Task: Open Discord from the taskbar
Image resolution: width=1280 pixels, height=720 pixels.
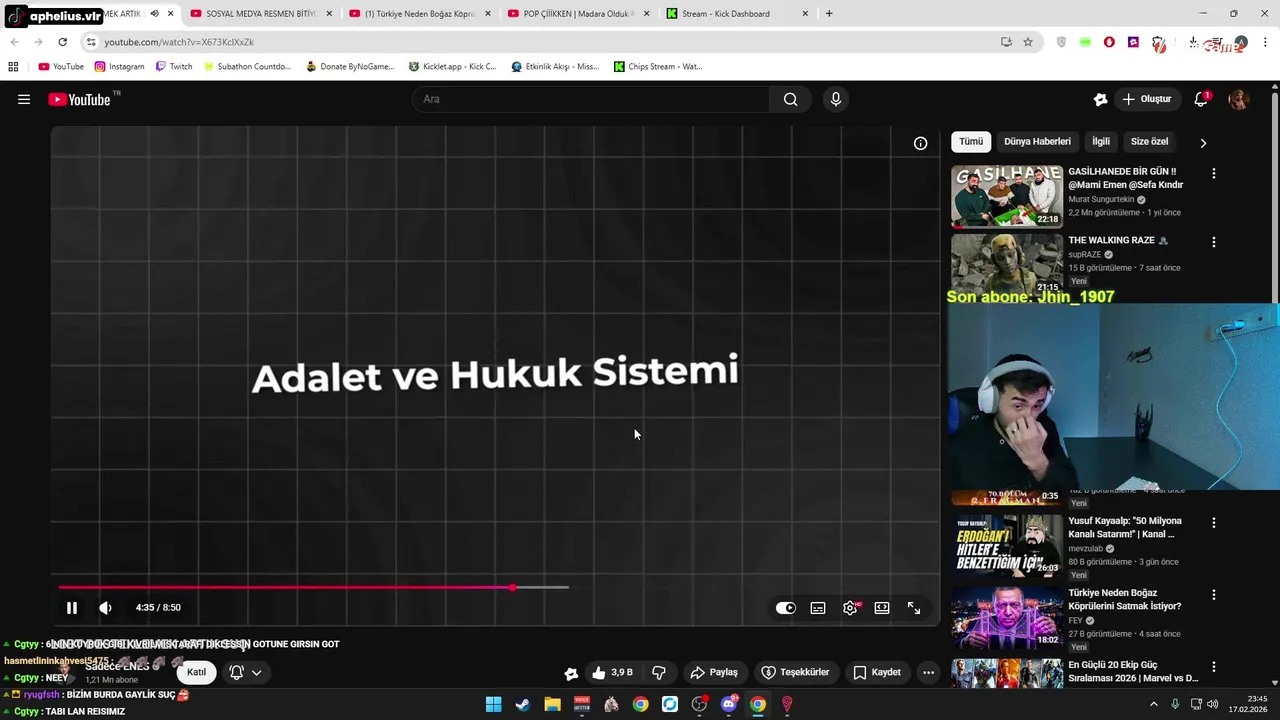Action: click(729, 704)
